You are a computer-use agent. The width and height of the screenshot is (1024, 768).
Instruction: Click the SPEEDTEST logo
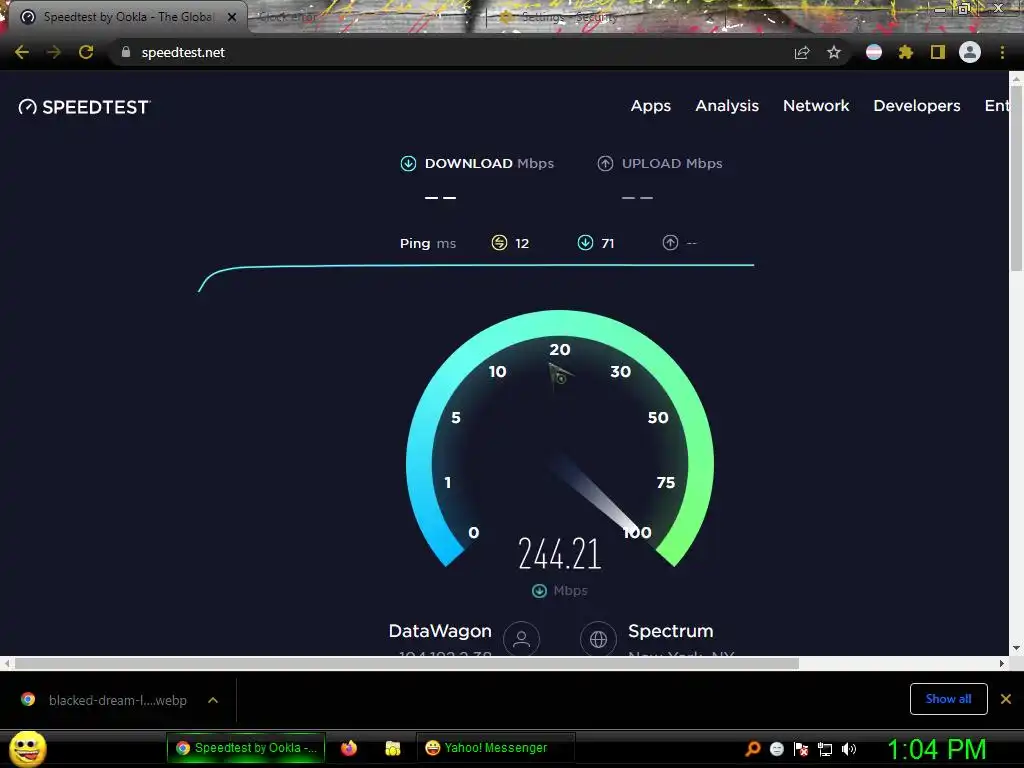tap(84, 107)
